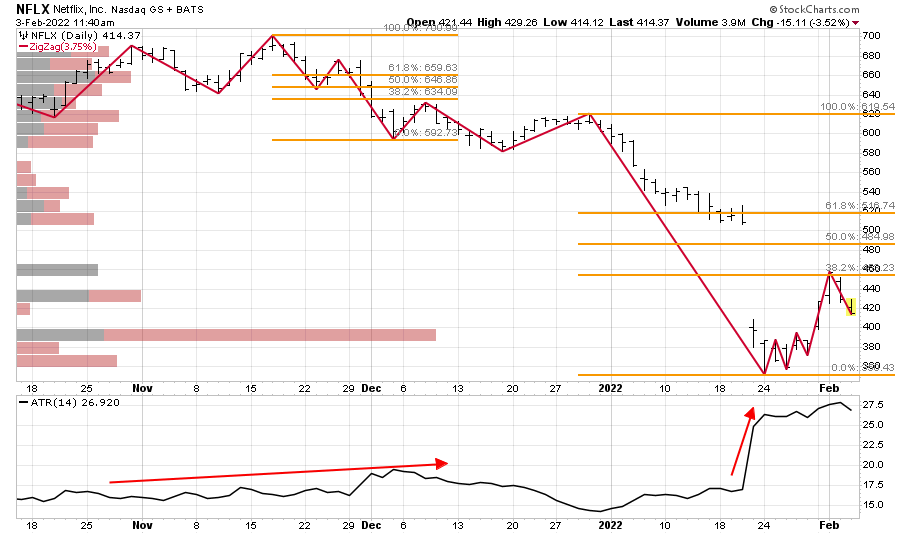Open the StockCharts.com copyright link

[814, 9]
